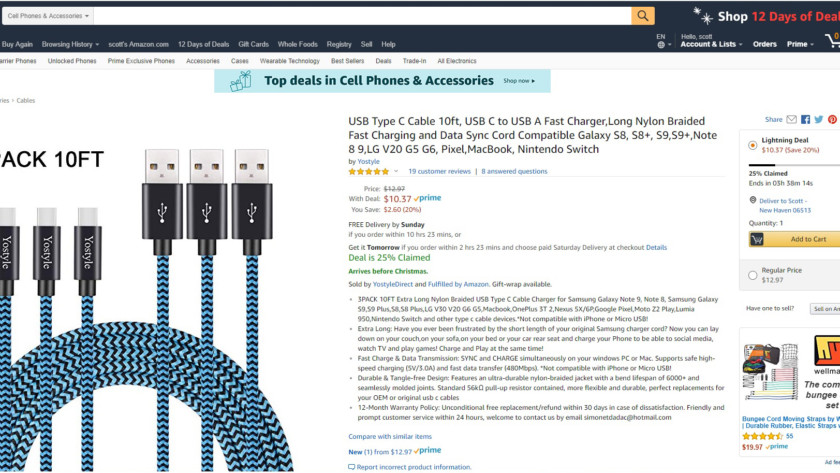Select the Regular Price option

753,275
